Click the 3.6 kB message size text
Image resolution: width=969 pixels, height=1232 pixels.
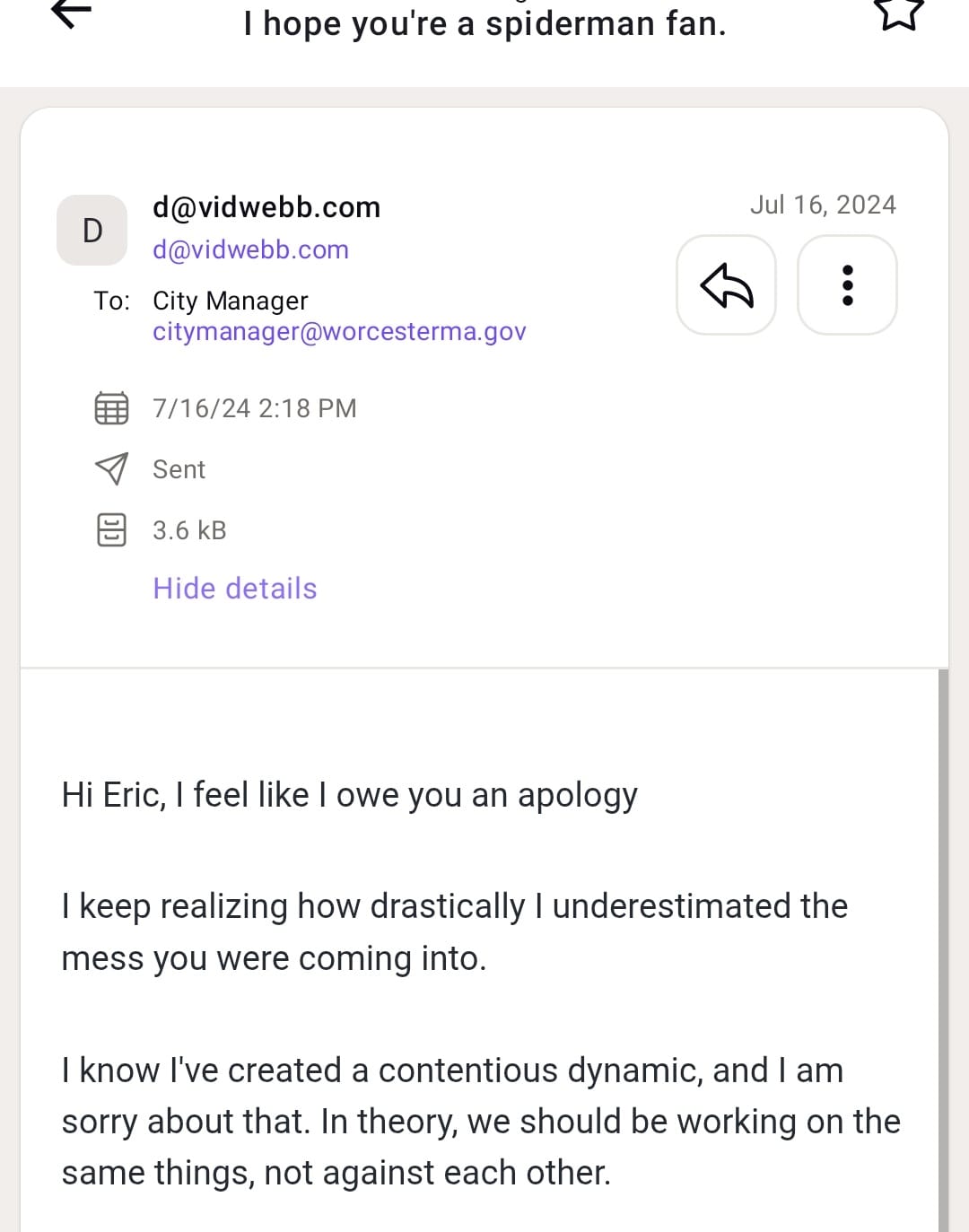coord(189,530)
